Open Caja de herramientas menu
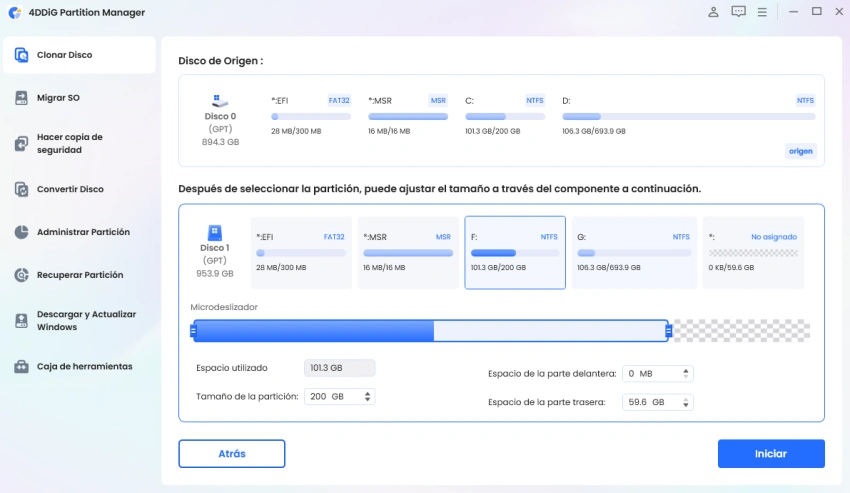The image size is (850, 493). (x=79, y=367)
